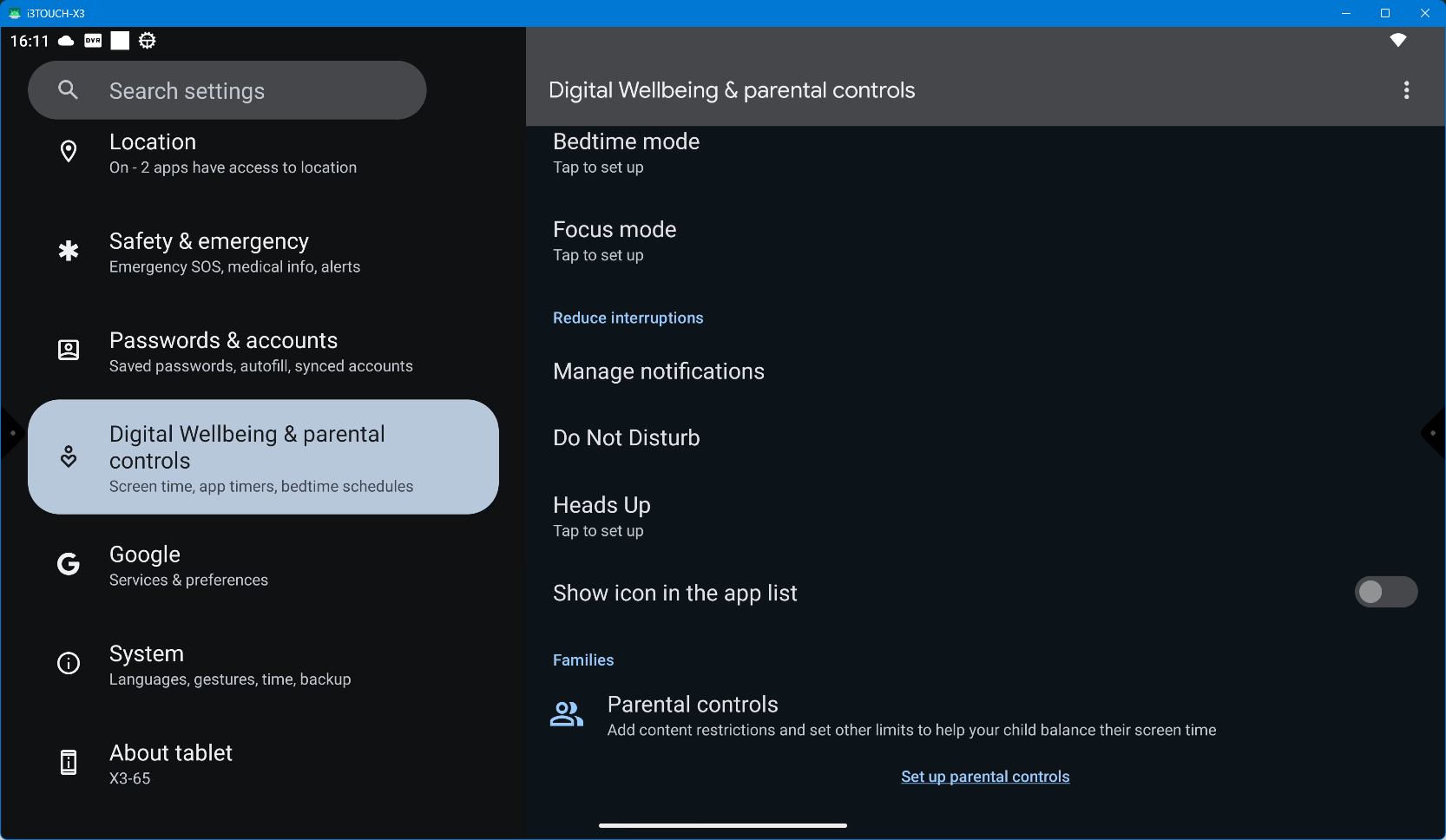Open Manage notifications
The width and height of the screenshot is (1446, 840).
(659, 371)
